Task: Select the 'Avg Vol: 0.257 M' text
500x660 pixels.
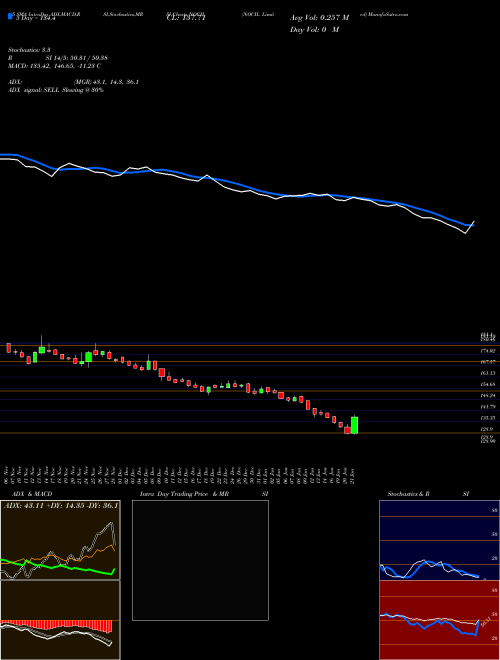Action: [x=319, y=18]
